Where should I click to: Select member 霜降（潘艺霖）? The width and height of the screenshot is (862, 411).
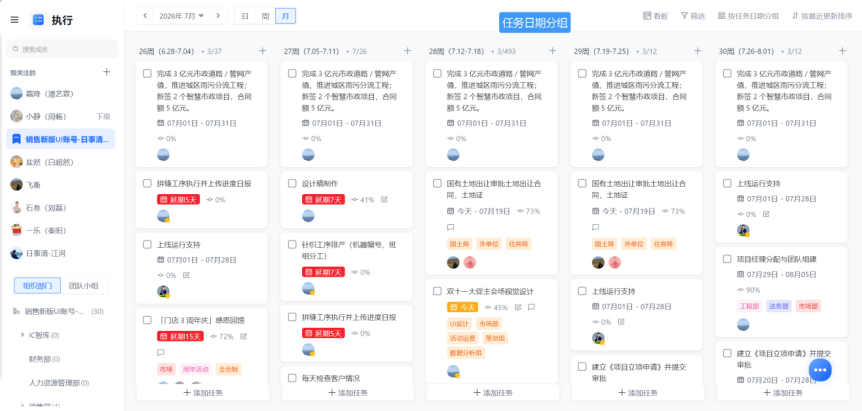60,93
